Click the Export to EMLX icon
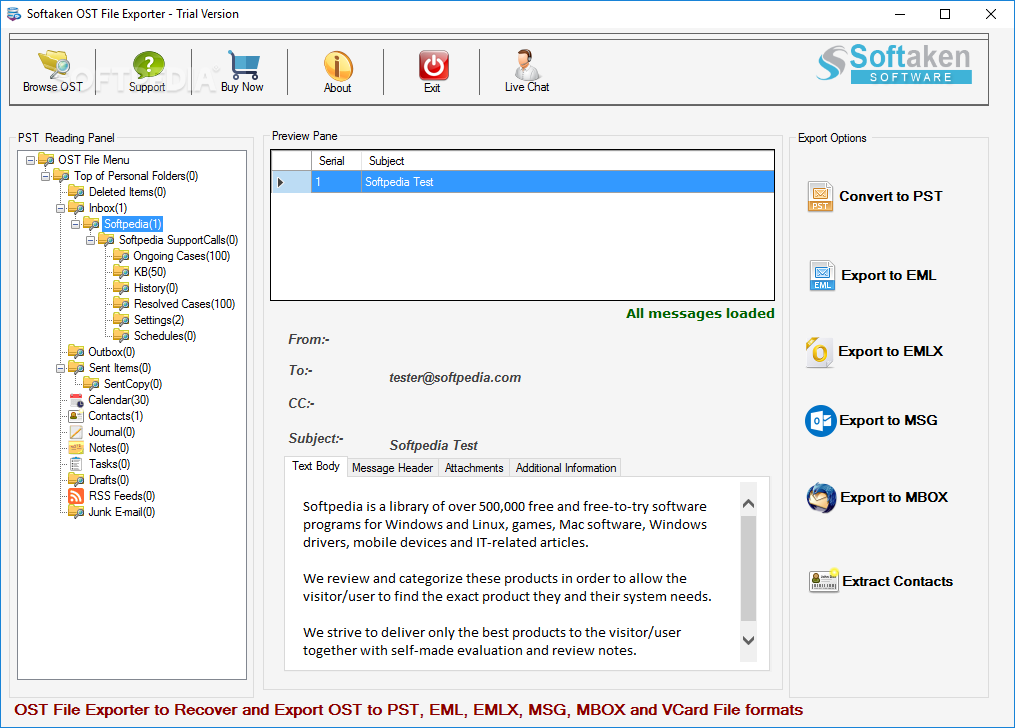The width and height of the screenshot is (1015, 728). (x=819, y=352)
